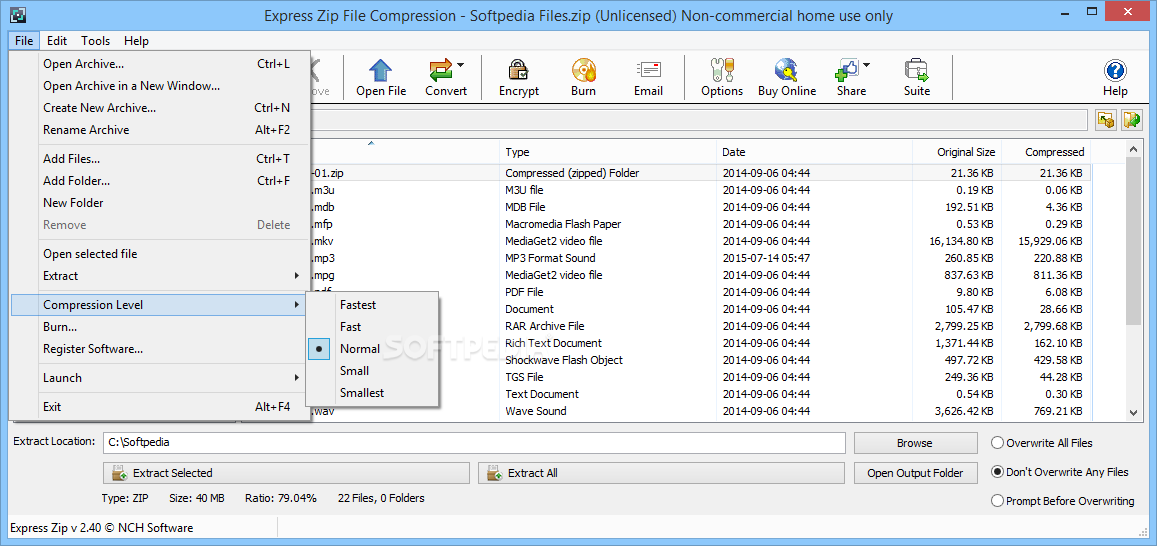Expand the Compression Level submenu

coord(159,305)
